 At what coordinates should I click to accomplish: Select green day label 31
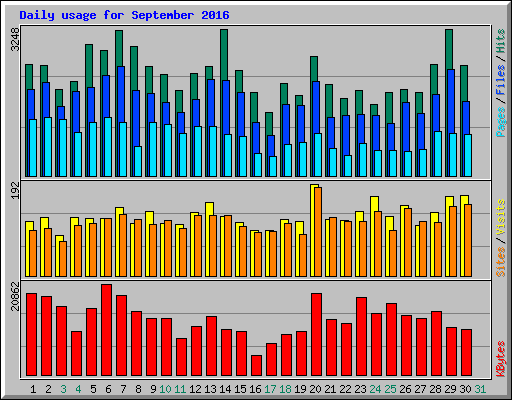point(480,389)
